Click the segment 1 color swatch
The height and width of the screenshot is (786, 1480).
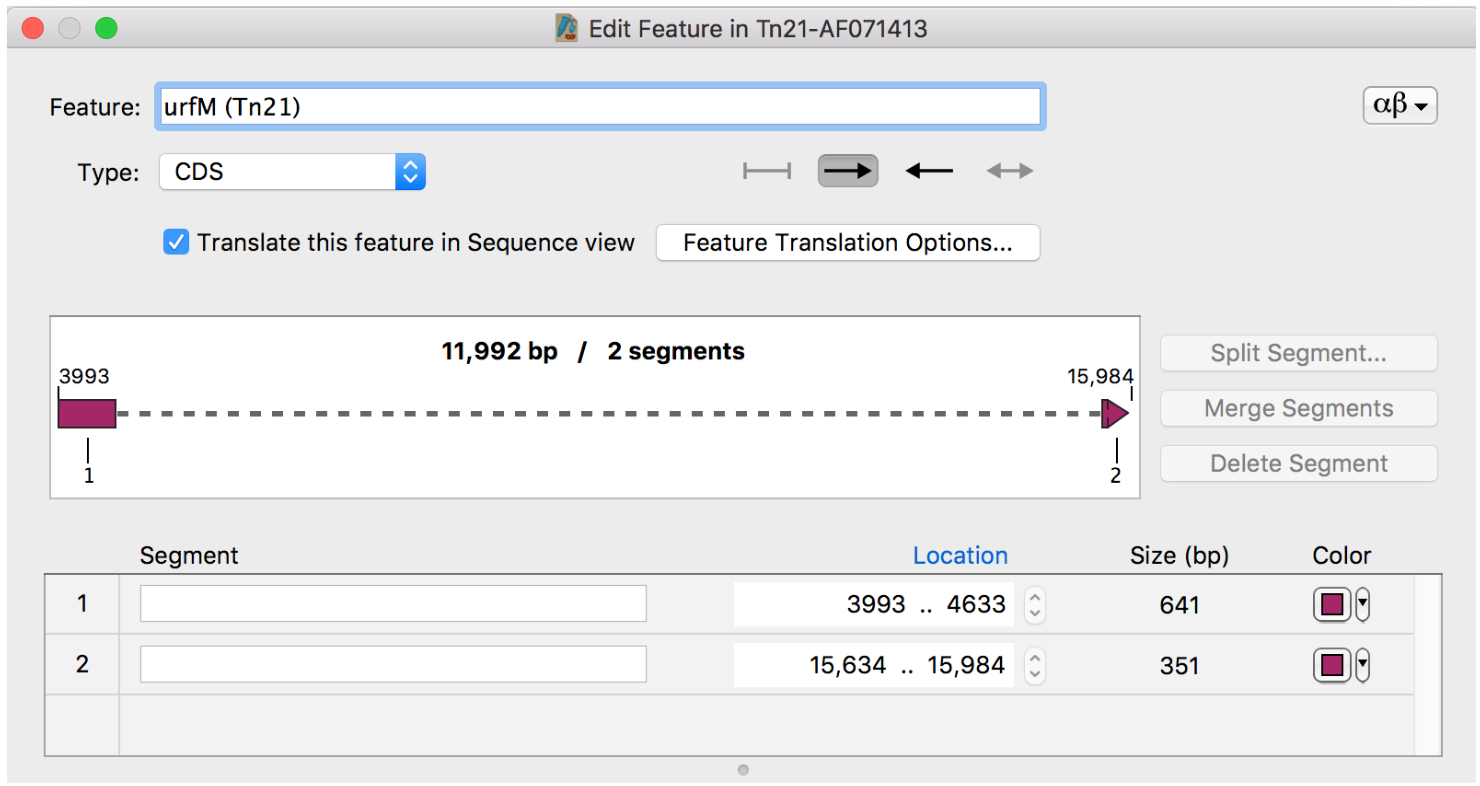(x=1332, y=605)
